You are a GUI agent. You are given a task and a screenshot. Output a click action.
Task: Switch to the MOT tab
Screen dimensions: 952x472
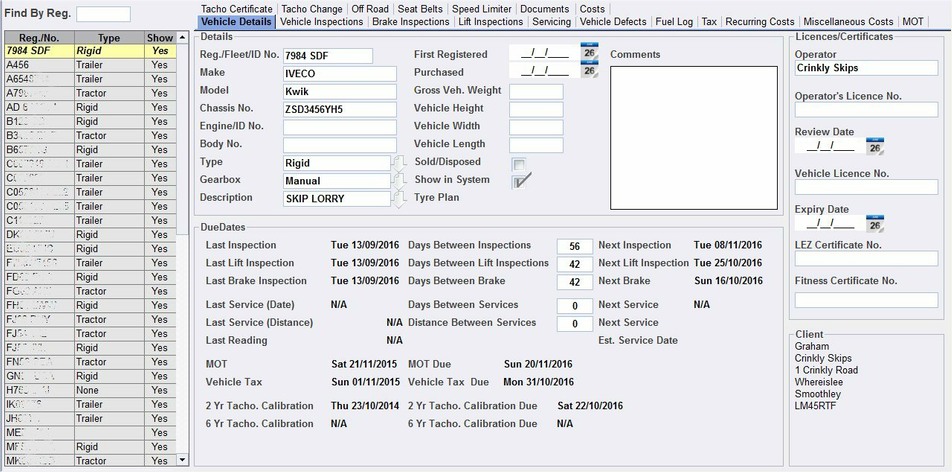(x=913, y=22)
